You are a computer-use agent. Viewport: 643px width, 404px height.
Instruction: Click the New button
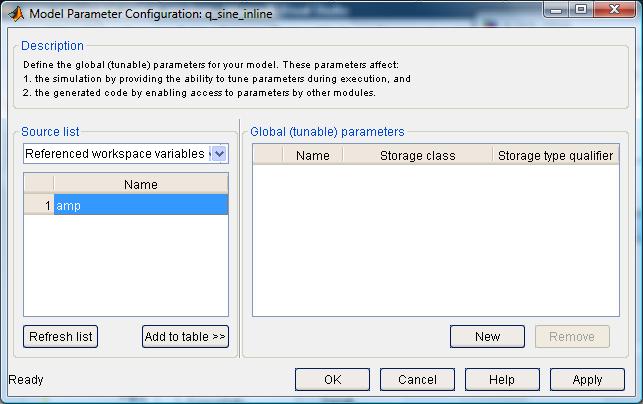point(487,337)
